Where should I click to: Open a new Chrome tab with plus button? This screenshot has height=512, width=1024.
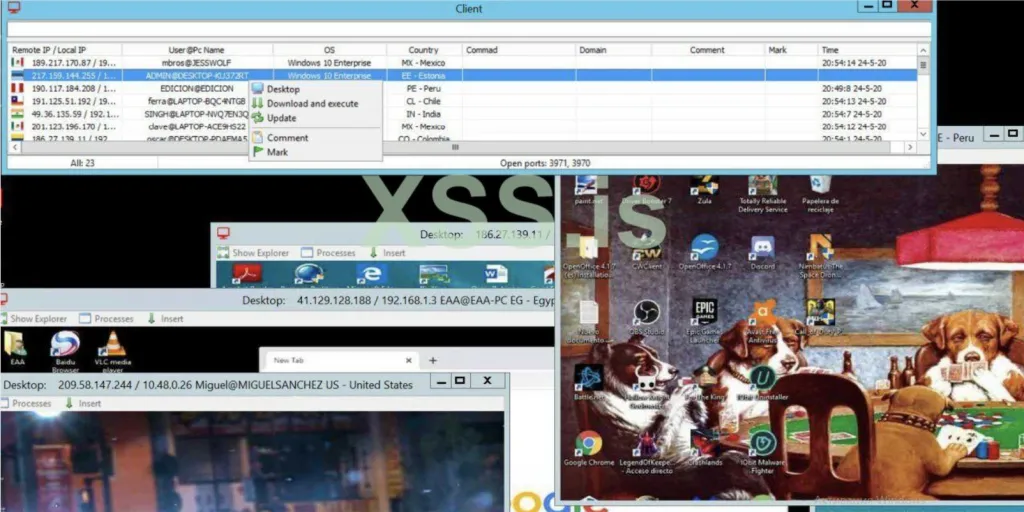(432, 360)
